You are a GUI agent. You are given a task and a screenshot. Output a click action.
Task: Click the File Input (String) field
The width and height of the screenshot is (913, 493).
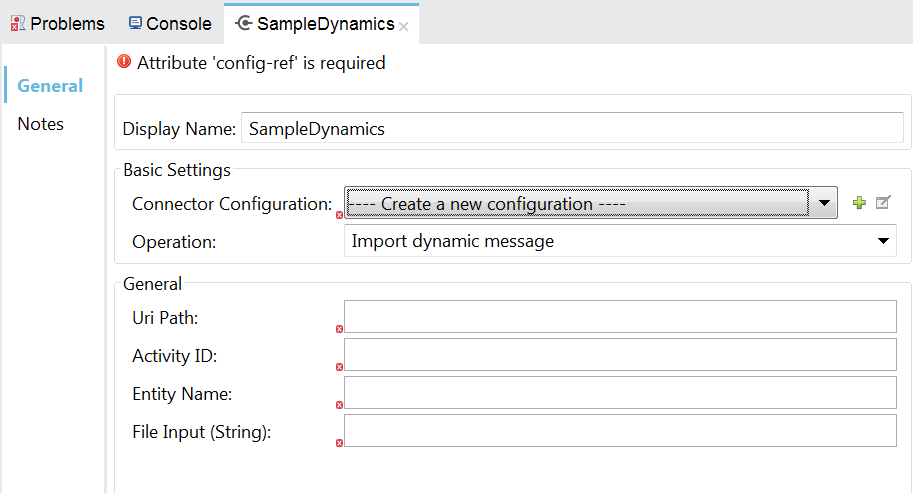620,431
